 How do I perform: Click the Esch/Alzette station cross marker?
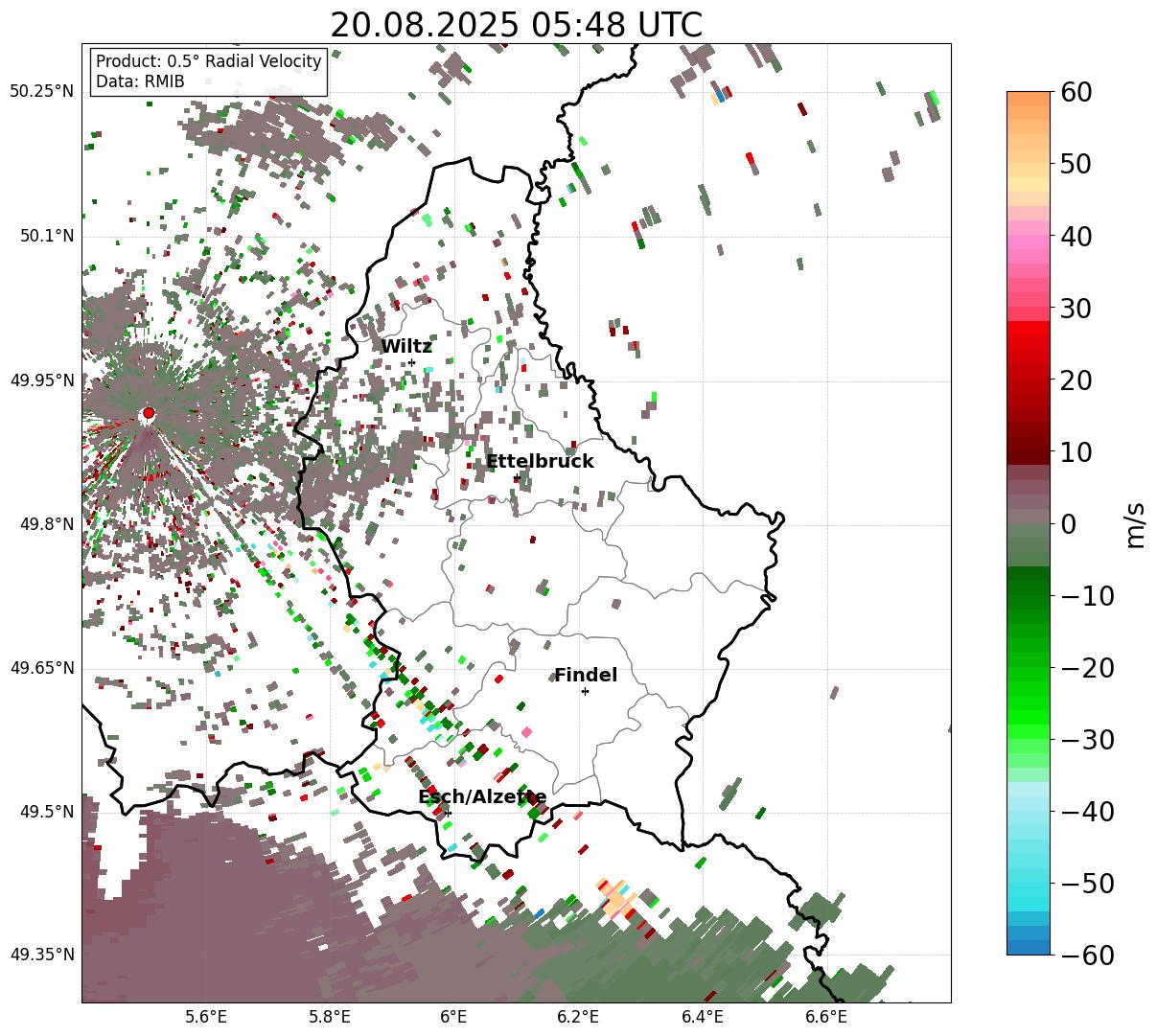pyautogui.click(x=448, y=813)
